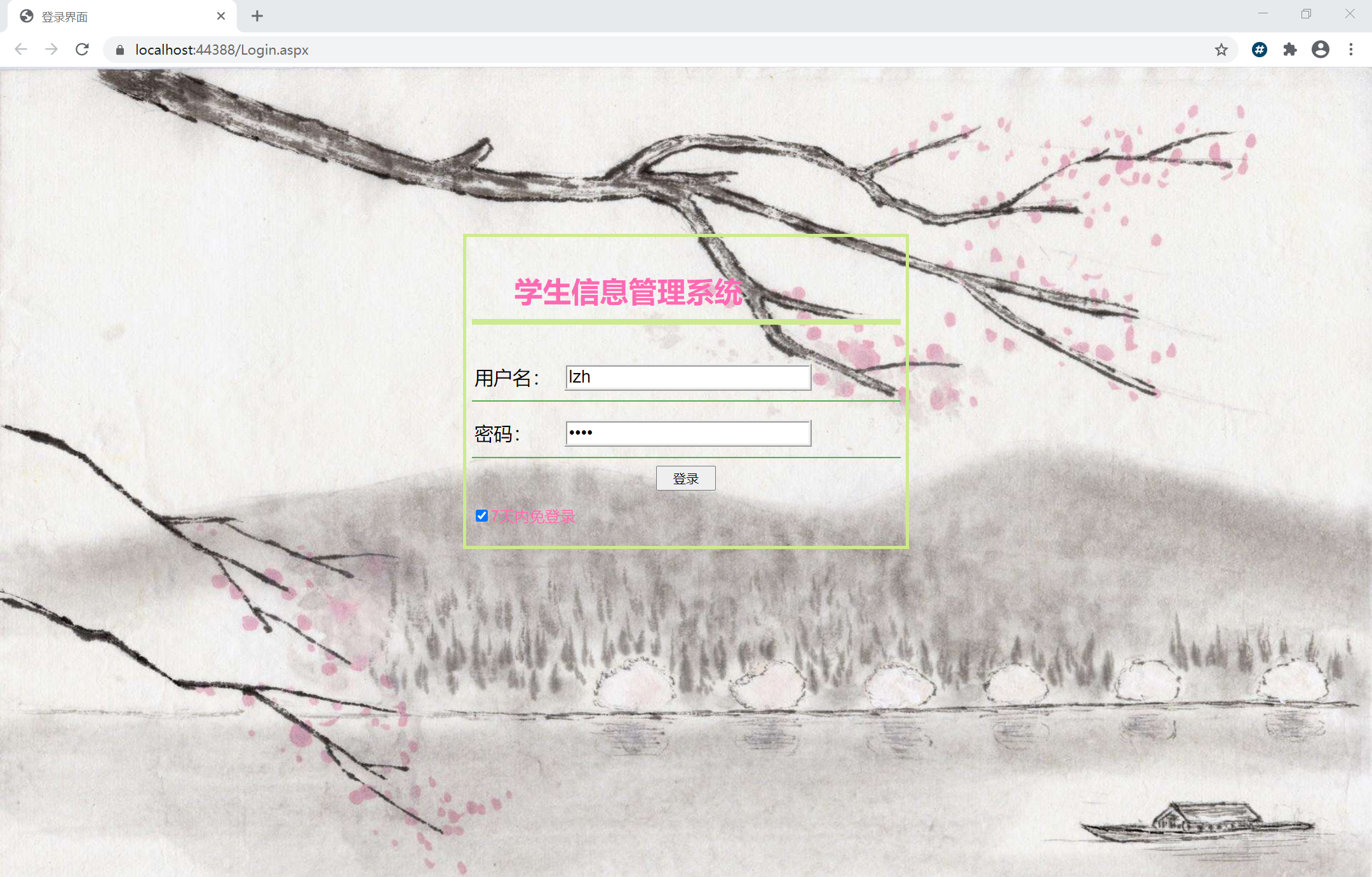
Task: Toggle the free login checkbox off
Action: coord(481,515)
